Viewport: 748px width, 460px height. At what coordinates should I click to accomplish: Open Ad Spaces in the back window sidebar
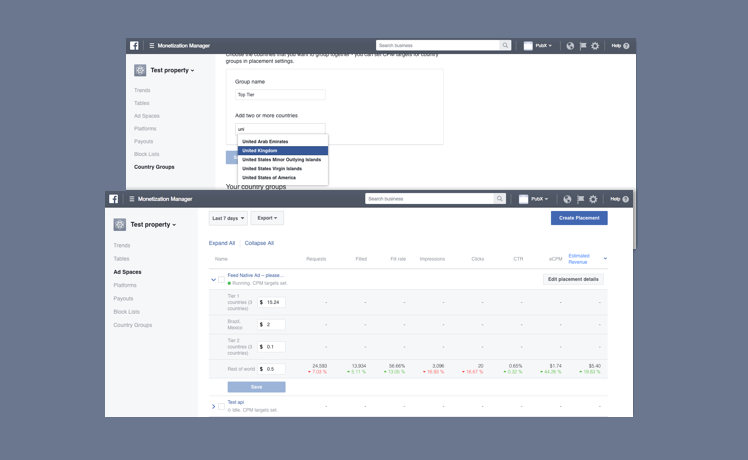coord(147,116)
